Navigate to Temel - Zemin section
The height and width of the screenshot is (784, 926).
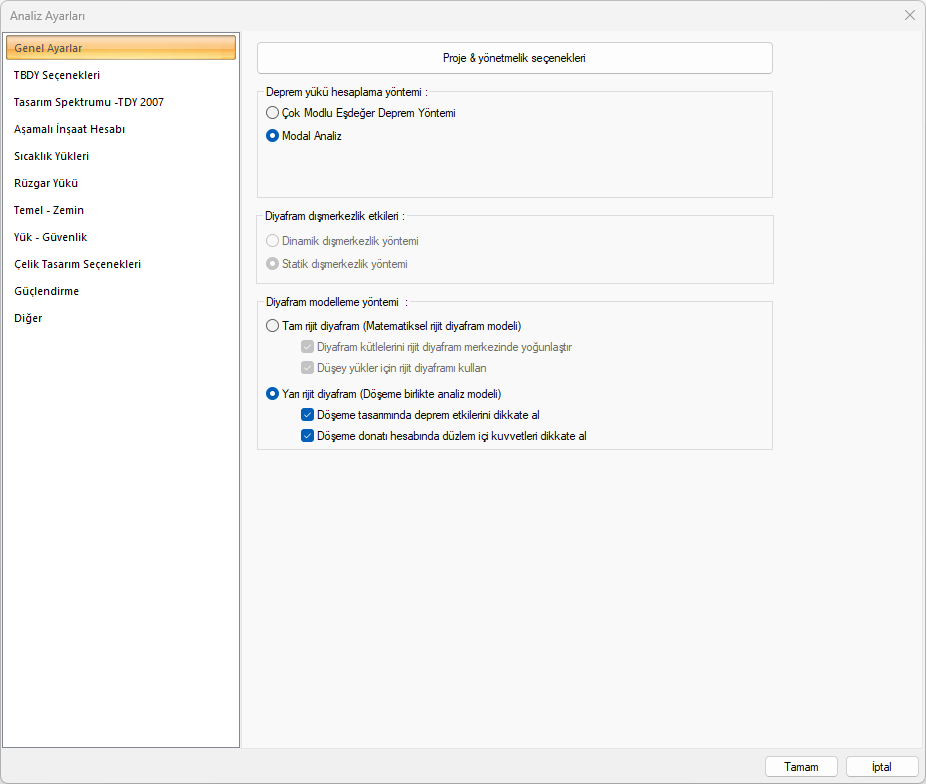49,210
